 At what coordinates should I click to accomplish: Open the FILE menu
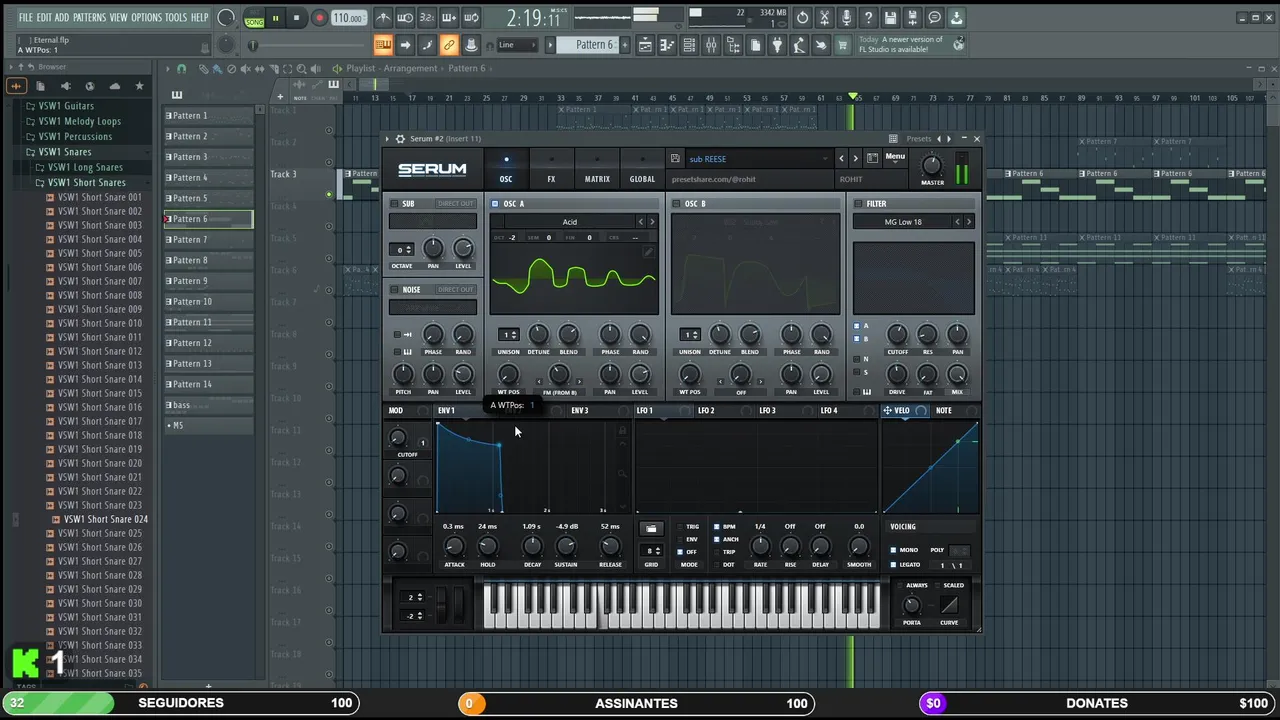click(x=25, y=18)
